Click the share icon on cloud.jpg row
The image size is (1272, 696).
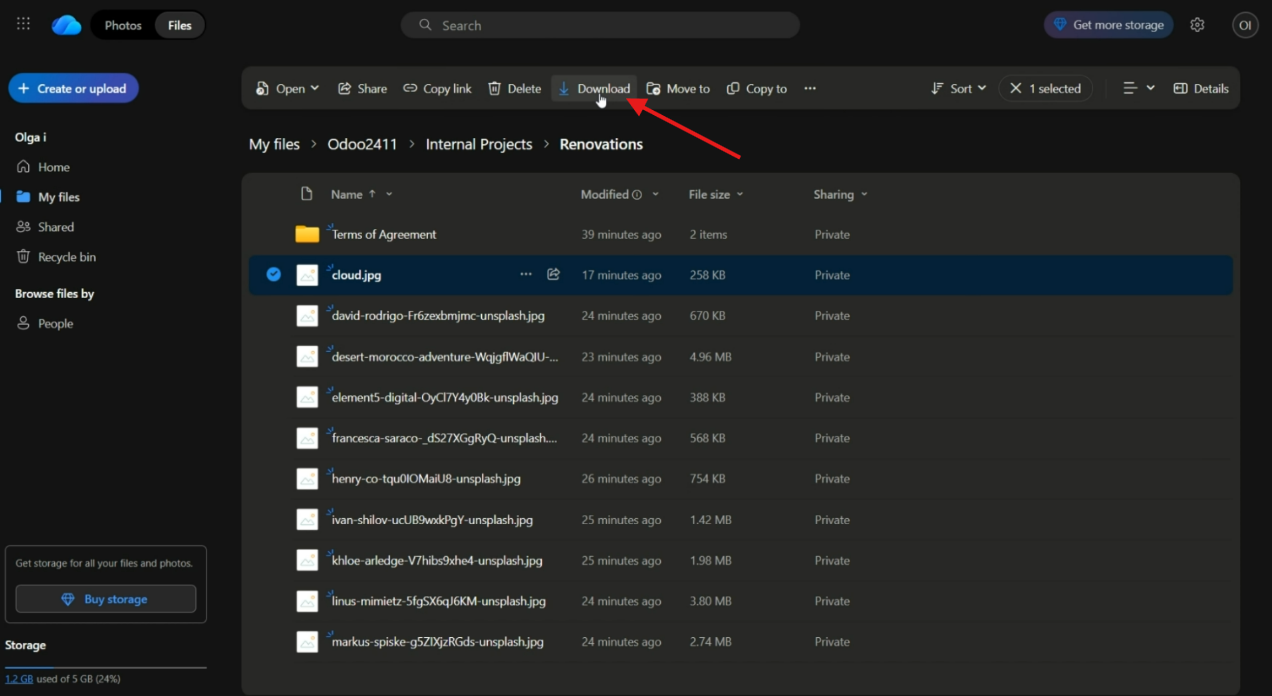coord(553,275)
